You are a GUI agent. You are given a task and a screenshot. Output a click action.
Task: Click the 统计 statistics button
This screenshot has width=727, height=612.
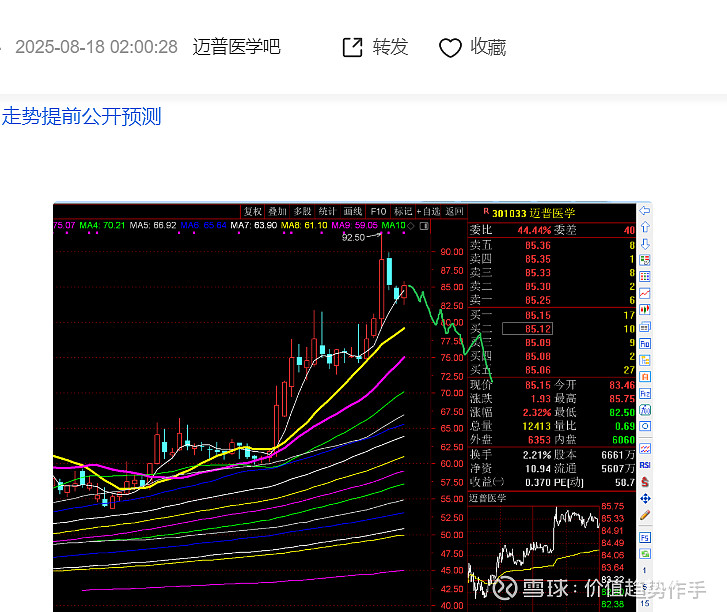tap(327, 211)
